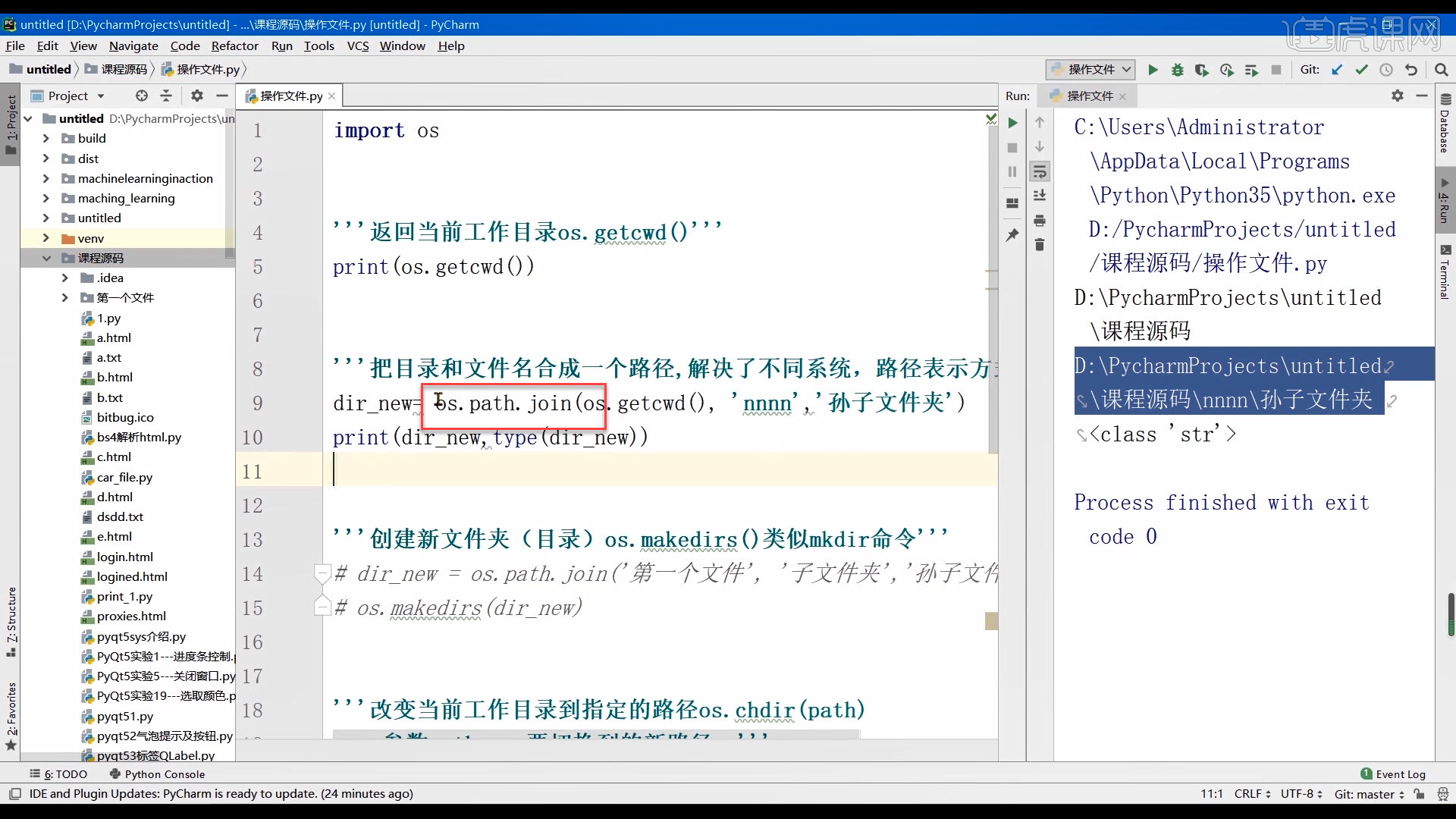Toggle scroll-to-end in the console

tap(1040, 196)
